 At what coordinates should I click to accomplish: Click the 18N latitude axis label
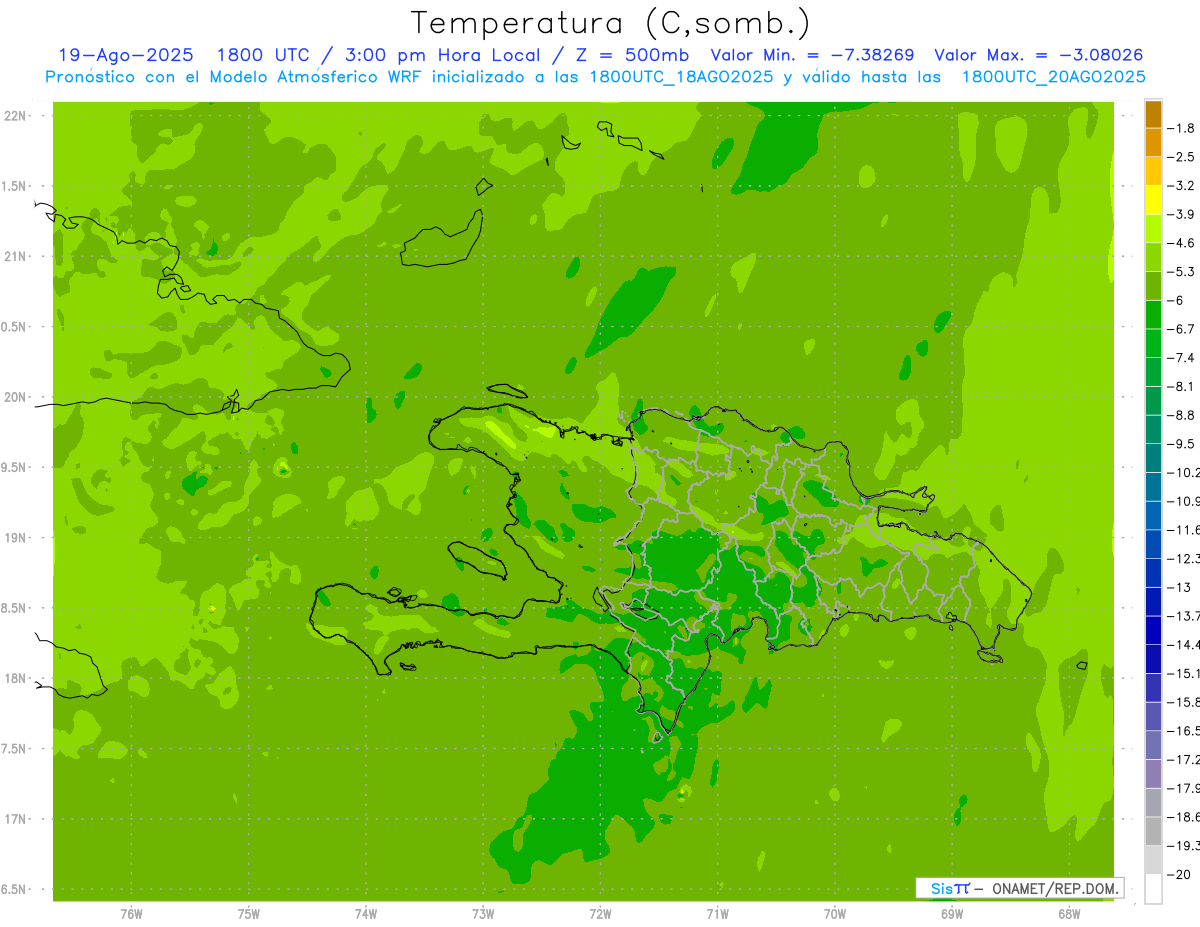[x=15, y=678]
